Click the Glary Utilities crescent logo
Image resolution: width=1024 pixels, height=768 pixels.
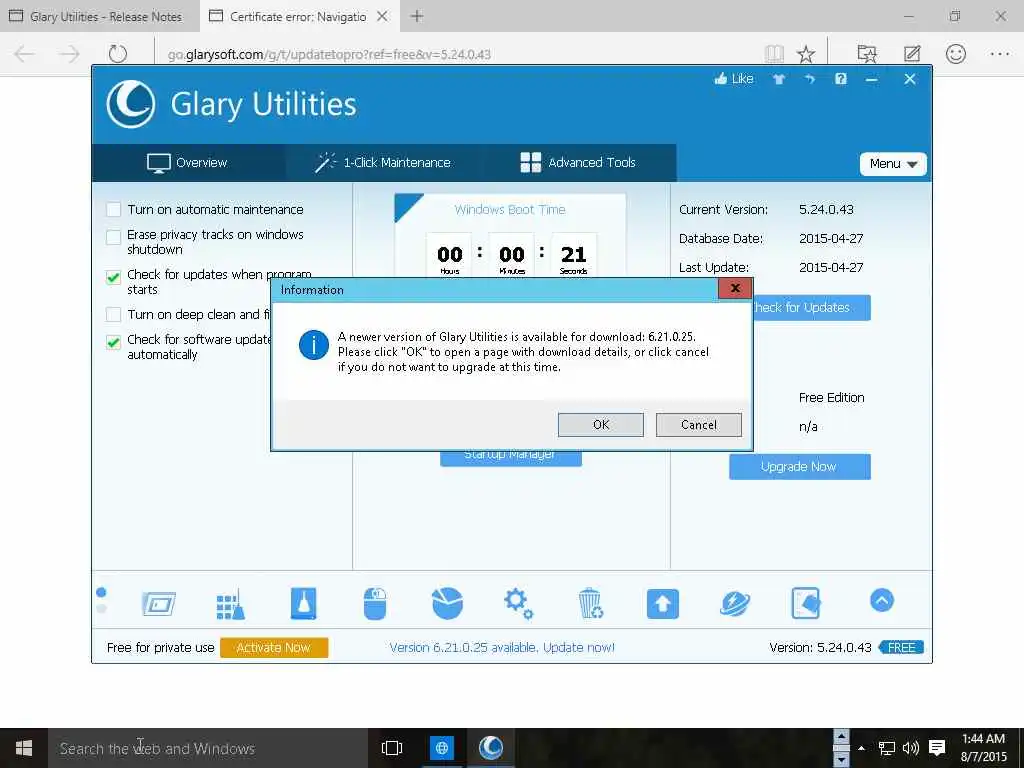pos(131,104)
